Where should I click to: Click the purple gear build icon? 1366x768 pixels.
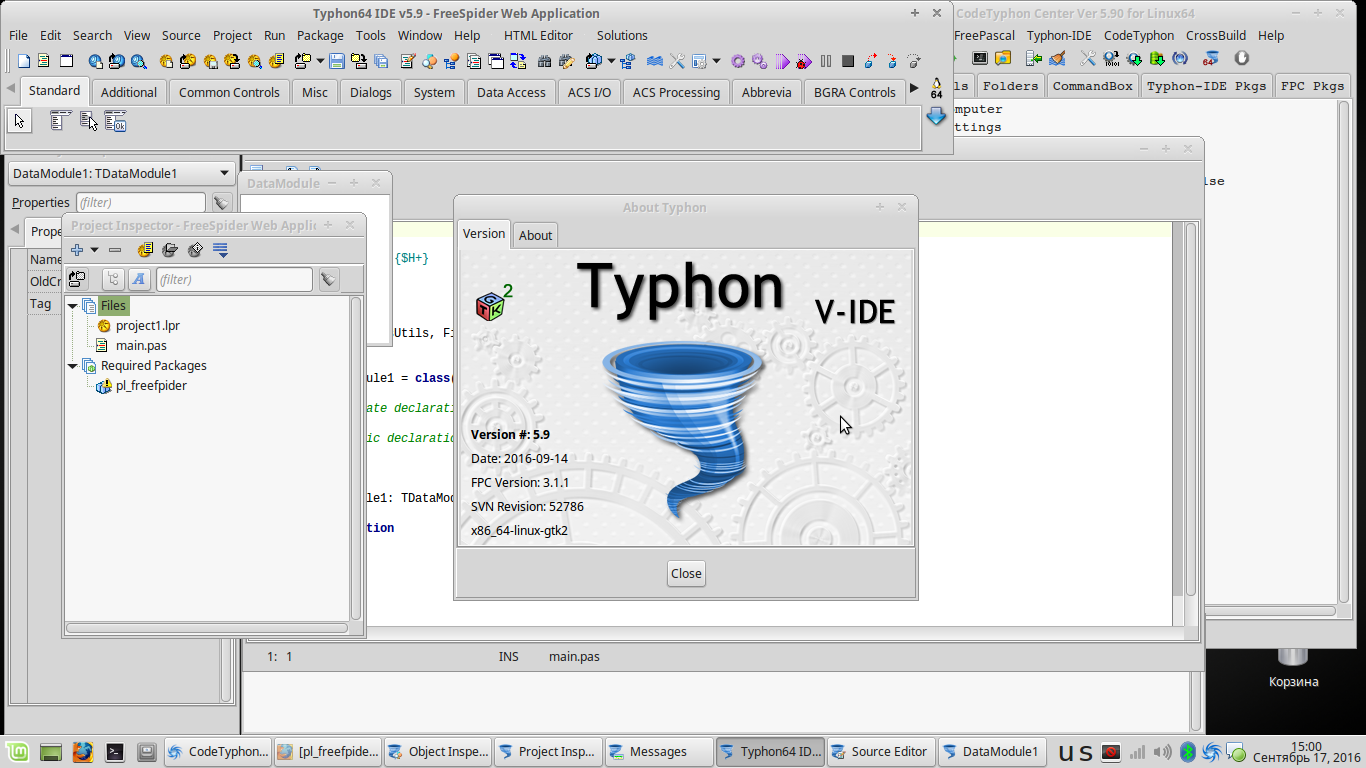[738, 61]
